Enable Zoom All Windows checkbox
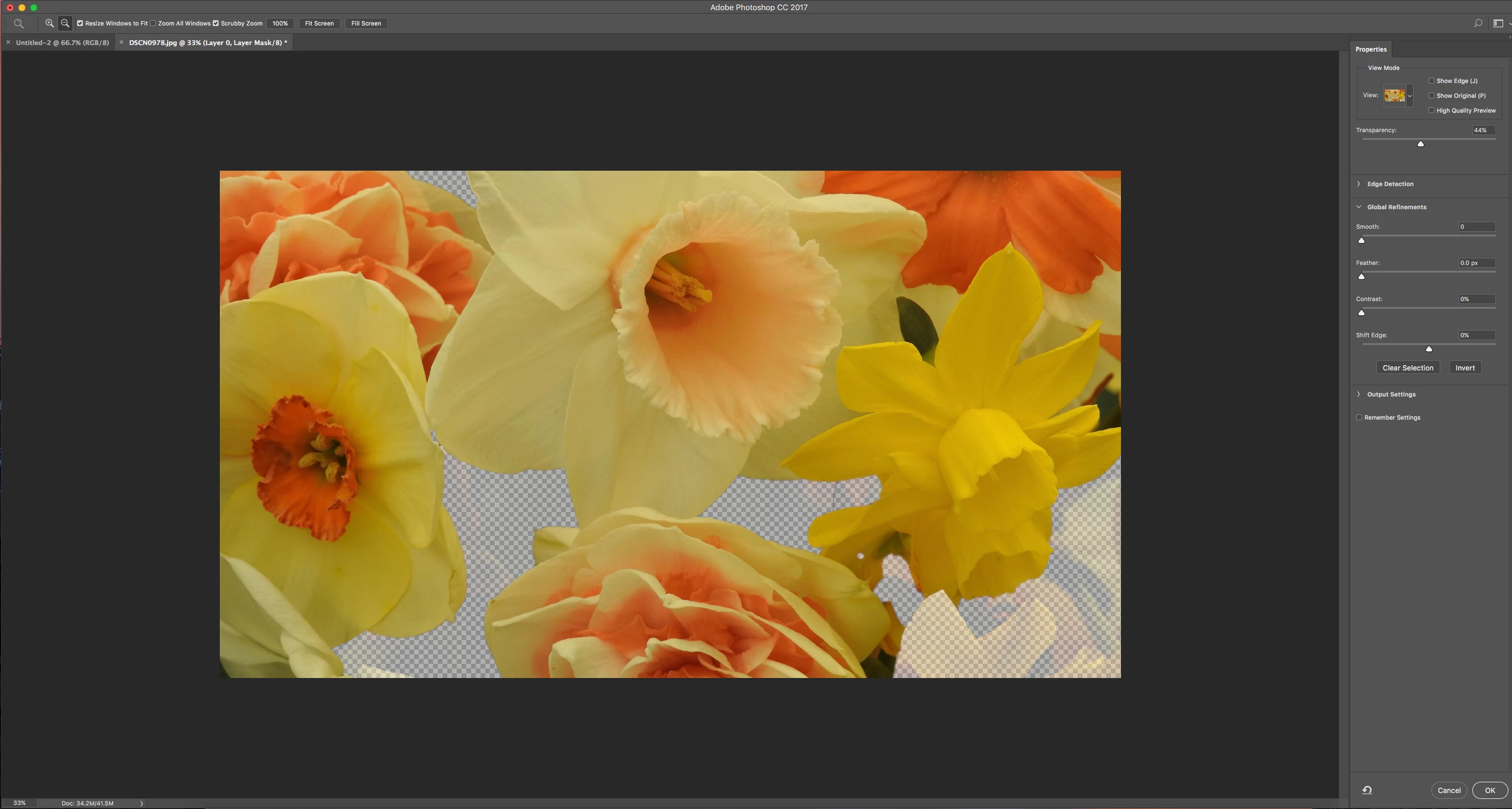Viewport: 1512px width, 809px height. pos(153,23)
